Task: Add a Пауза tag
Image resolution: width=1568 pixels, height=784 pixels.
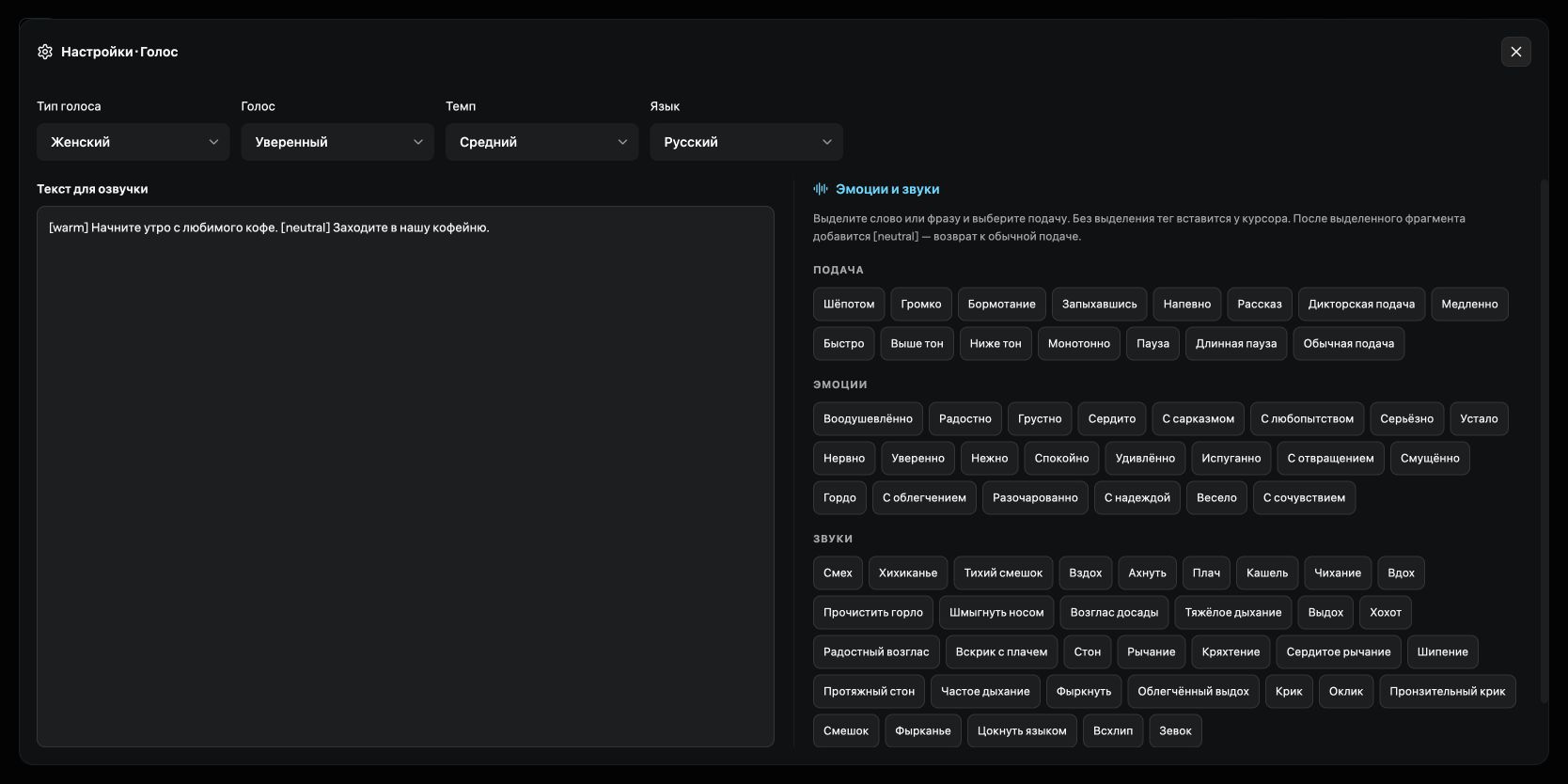Action: [1152, 343]
